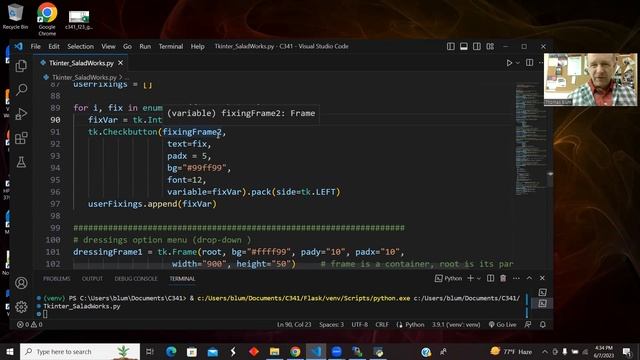
Task: Run the Python file play button
Action: coord(509,63)
